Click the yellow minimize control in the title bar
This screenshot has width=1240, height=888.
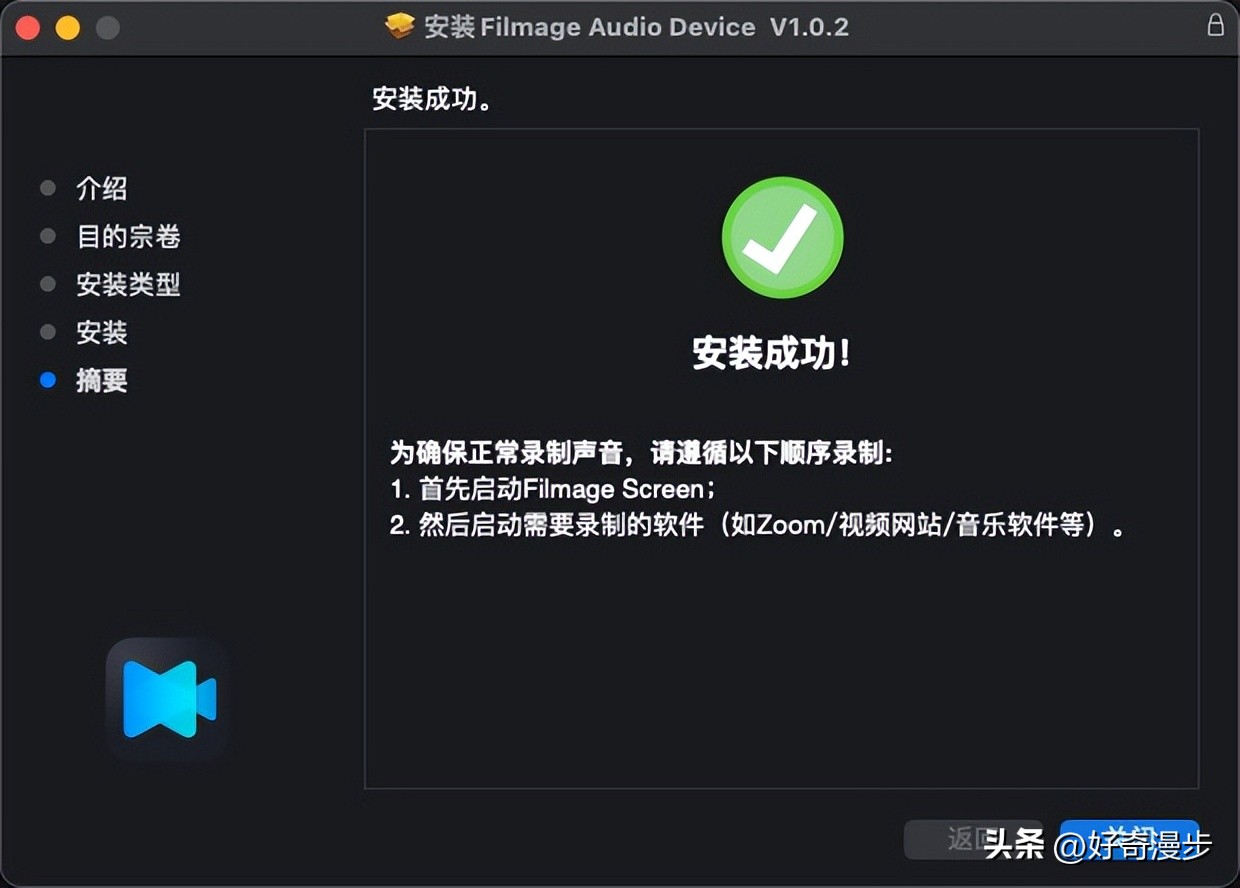pos(67,28)
